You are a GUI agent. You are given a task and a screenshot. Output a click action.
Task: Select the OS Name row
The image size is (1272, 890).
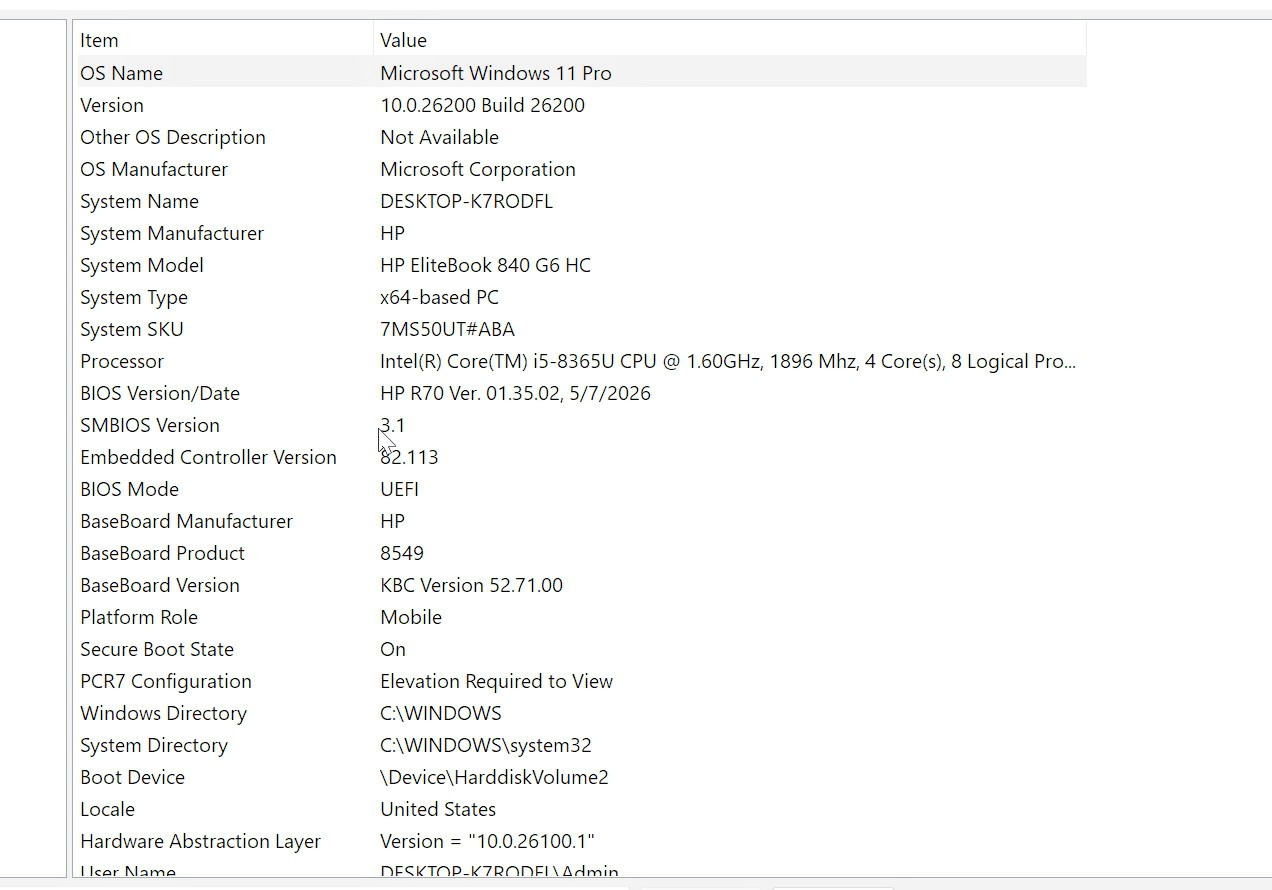point(582,73)
